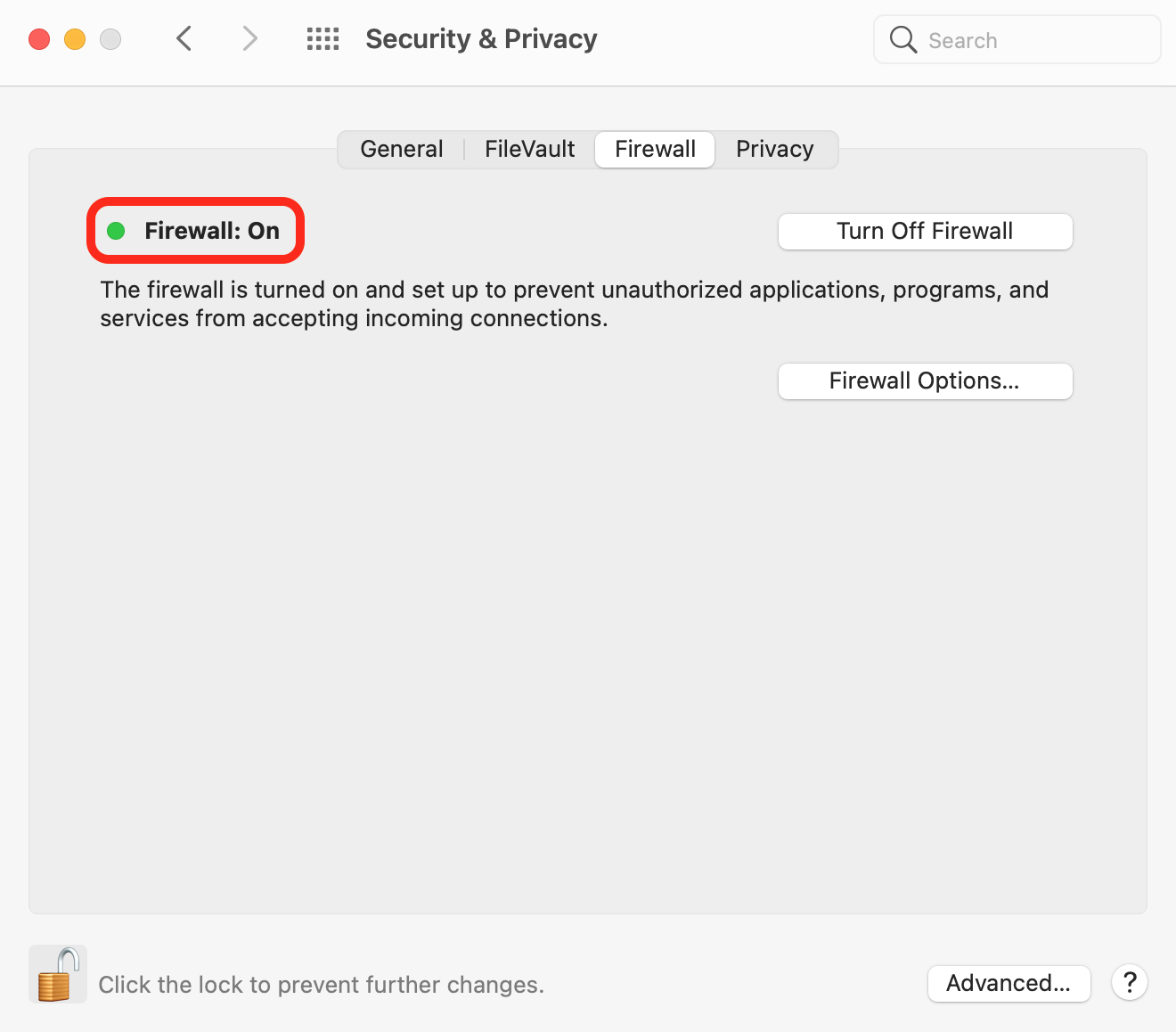Open Firewall Options dialog

925,381
